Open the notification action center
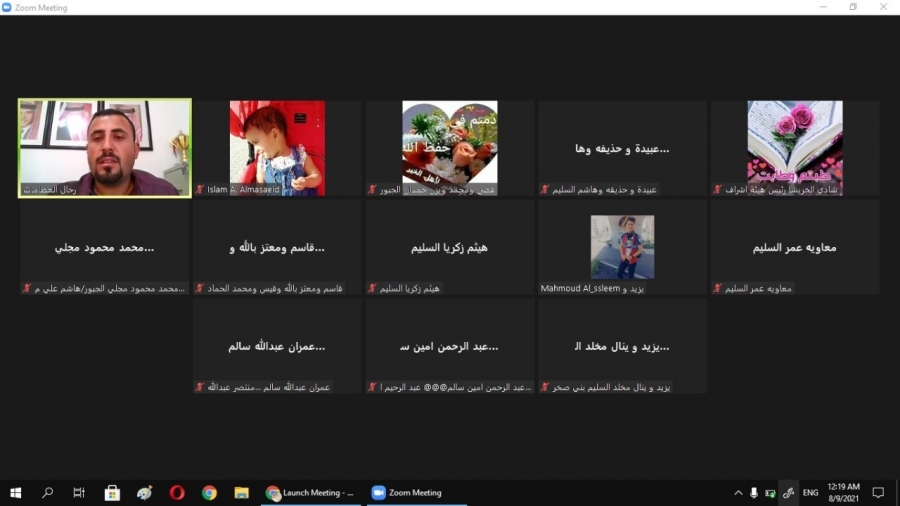 point(878,493)
